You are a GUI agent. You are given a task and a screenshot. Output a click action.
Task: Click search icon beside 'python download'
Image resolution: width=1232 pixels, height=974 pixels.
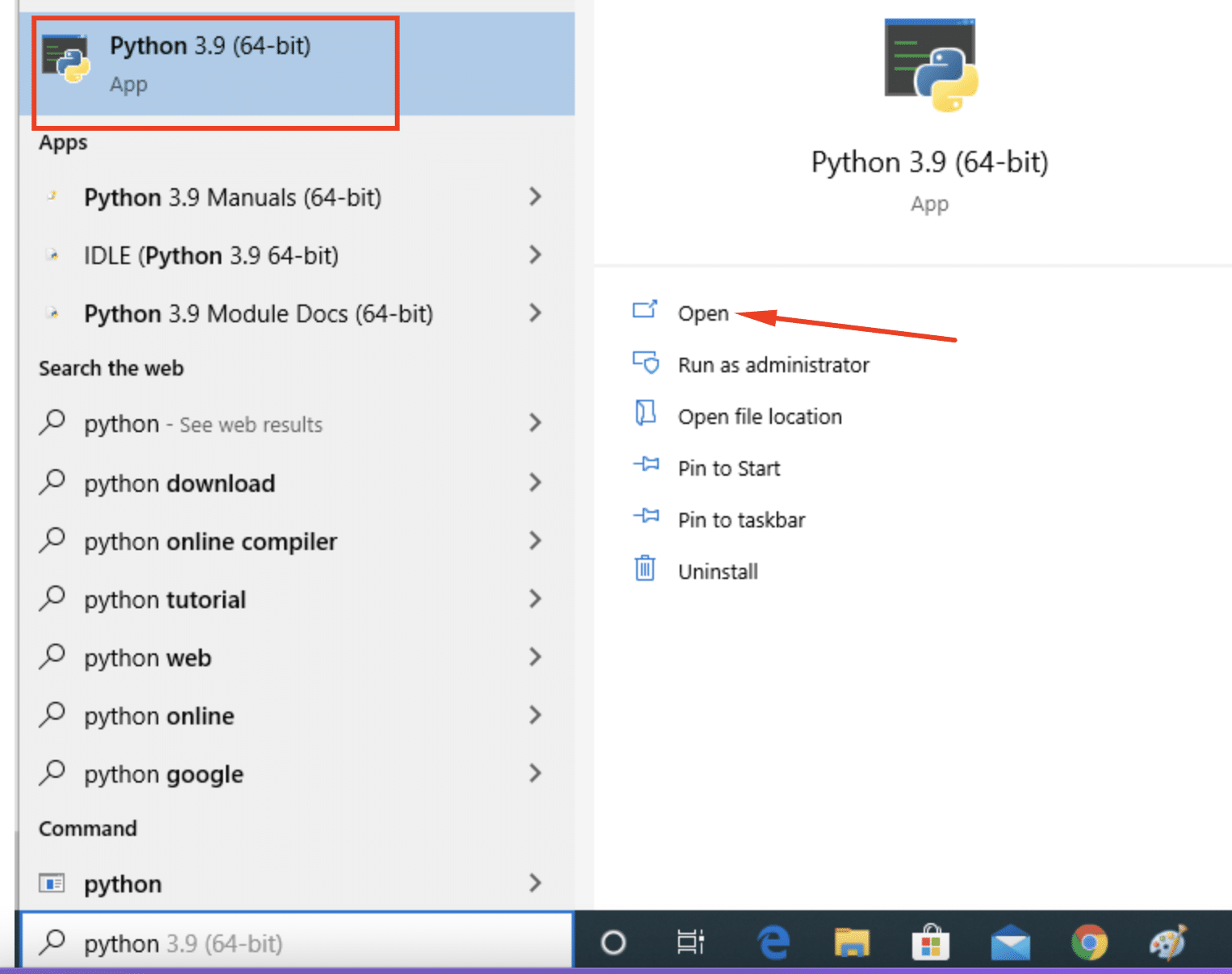coord(52,481)
